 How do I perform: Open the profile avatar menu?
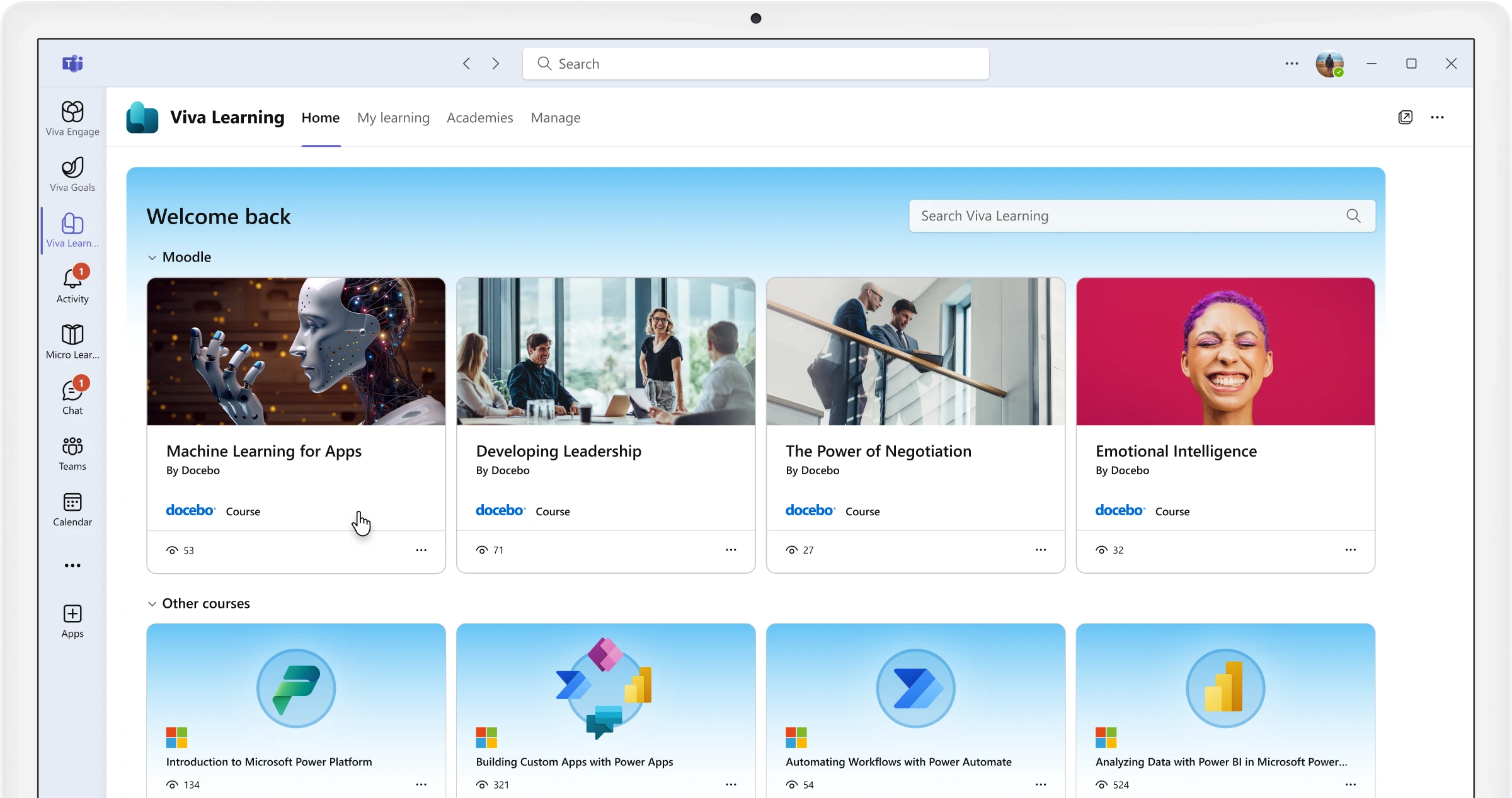pos(1329,64)
